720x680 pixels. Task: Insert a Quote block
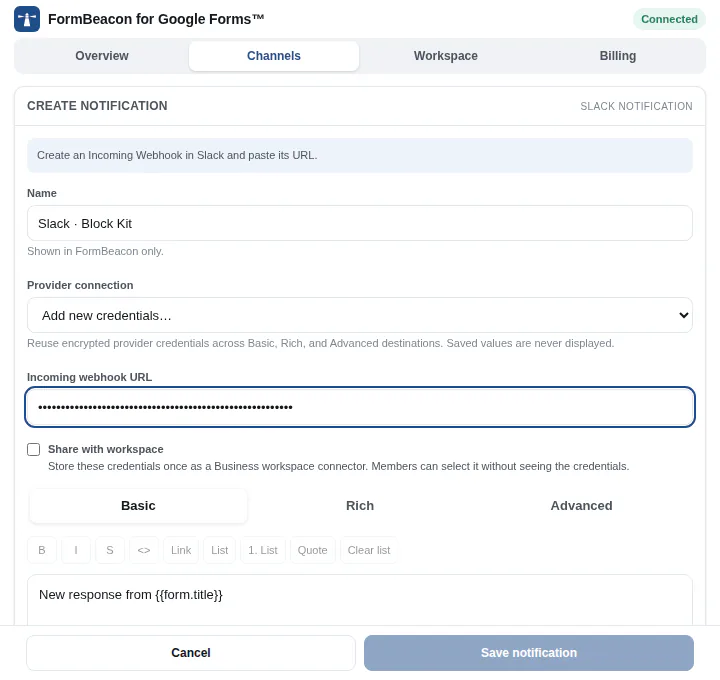click(312, 550)
